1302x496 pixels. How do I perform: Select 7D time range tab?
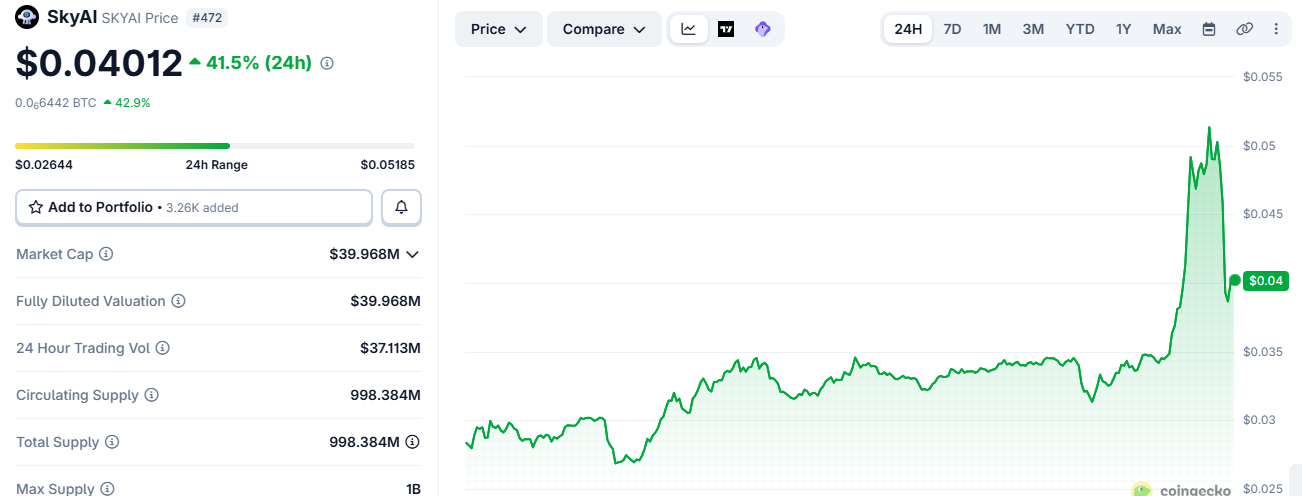tap(952, 29)
